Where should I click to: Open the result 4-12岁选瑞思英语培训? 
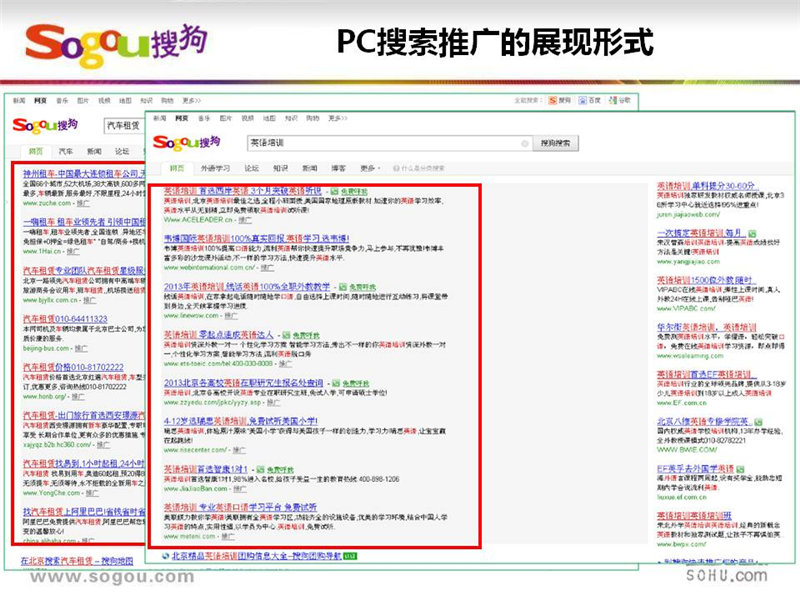click(240, 421)
